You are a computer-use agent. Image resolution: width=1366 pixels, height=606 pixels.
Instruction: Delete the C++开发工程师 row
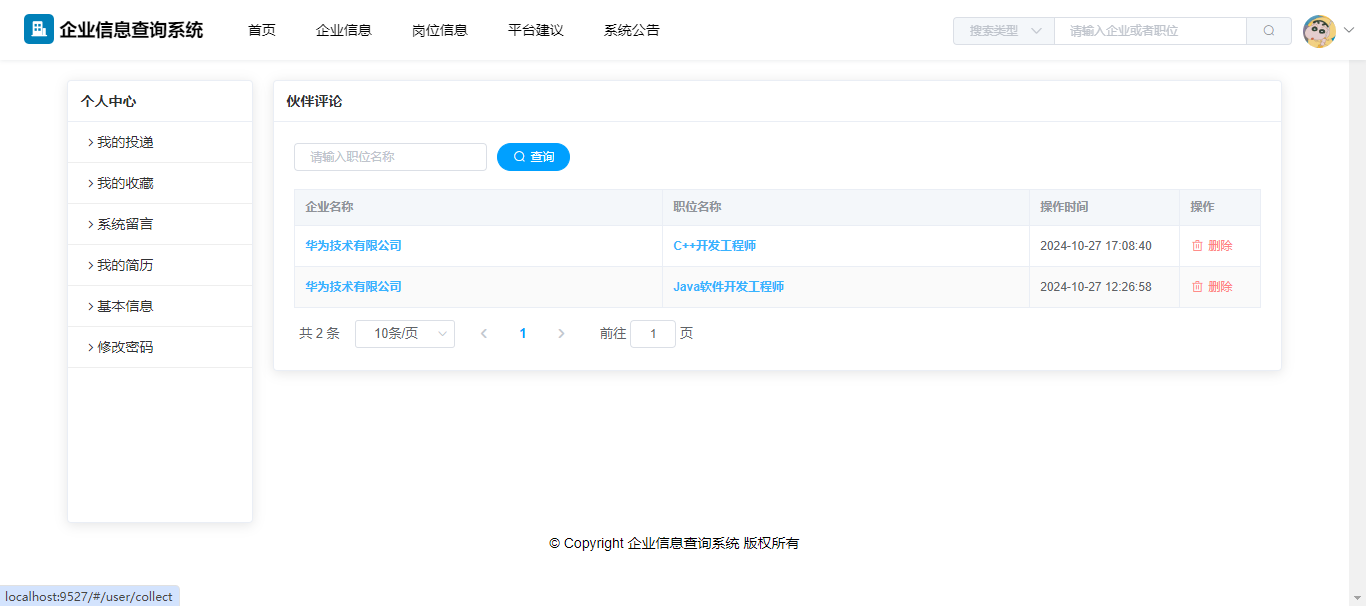point(1212,246)
